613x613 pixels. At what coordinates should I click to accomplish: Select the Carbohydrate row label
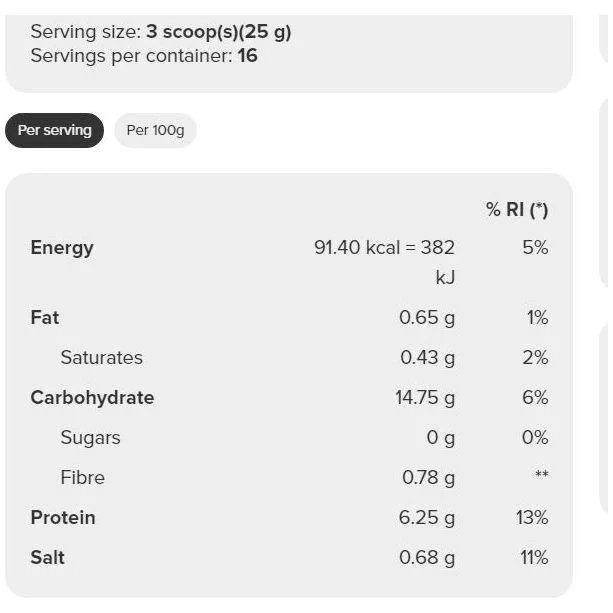pos(92,398)
